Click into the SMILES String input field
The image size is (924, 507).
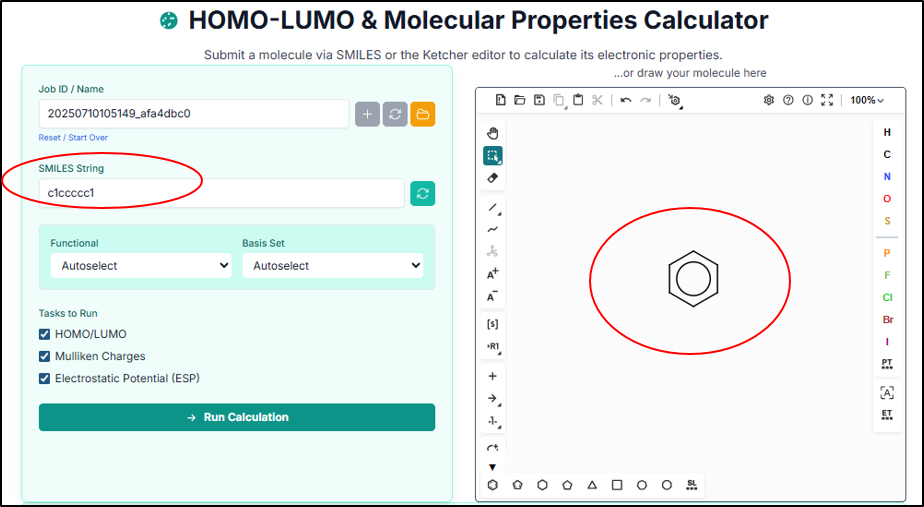[221, 193]
